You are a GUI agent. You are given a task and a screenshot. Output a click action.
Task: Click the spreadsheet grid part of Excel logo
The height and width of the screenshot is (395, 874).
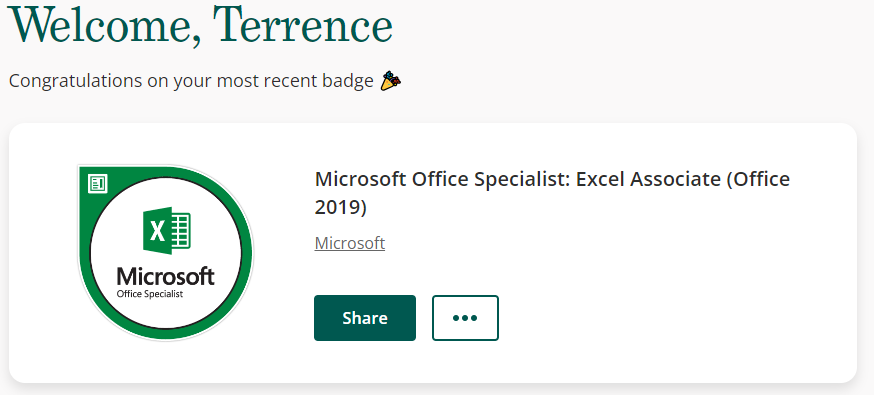point(181,231)
